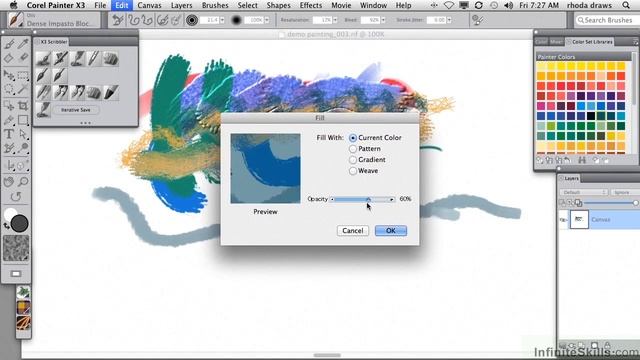Pick the black swatch in Painter Colors
The height and width of the screenshot is (360, 640).
click(x=591, y=116)
